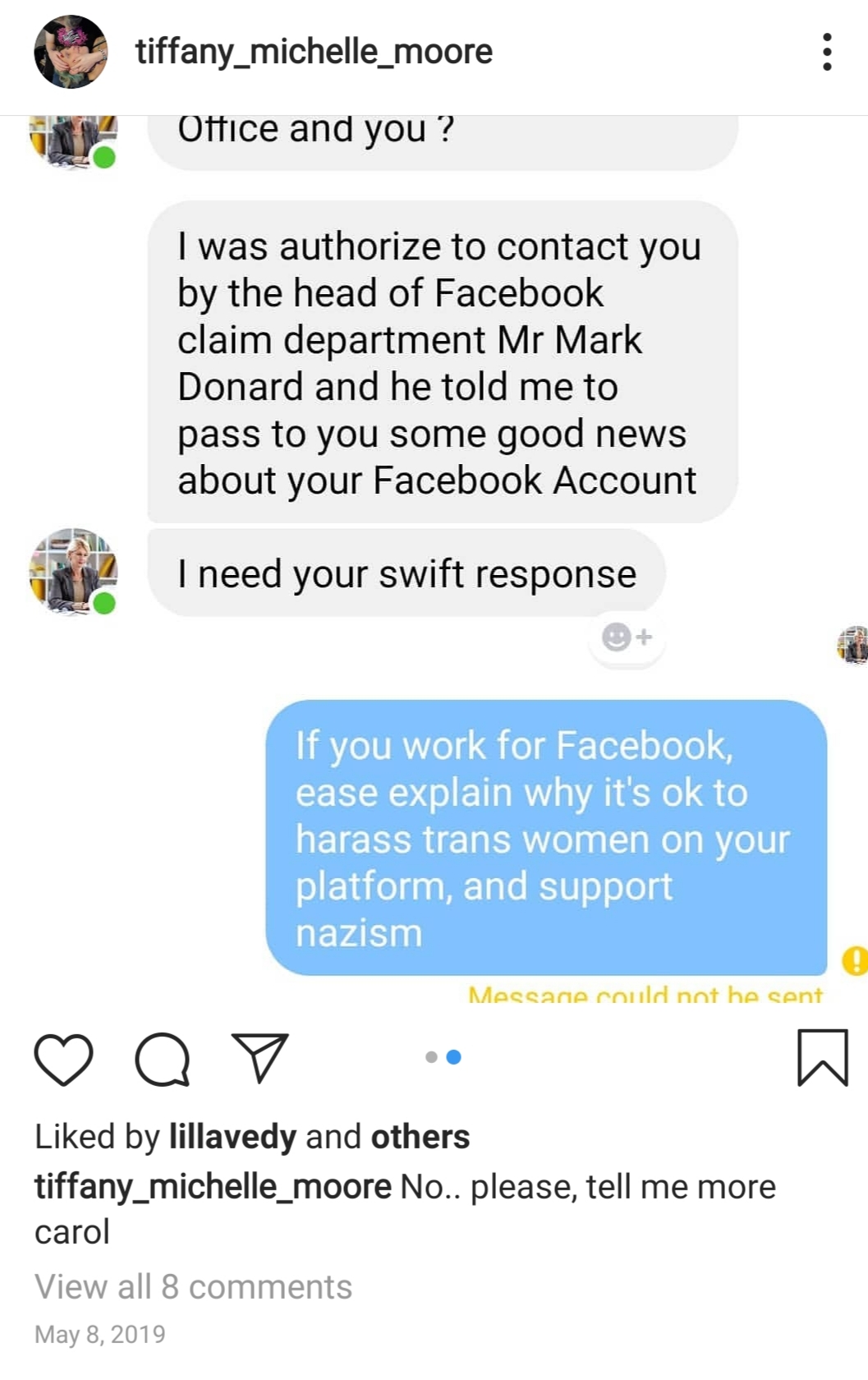Open tiffany_michelle_moore profile picture
The width and height of the screenshot is (868, 1380).
(x=71, y=52)
